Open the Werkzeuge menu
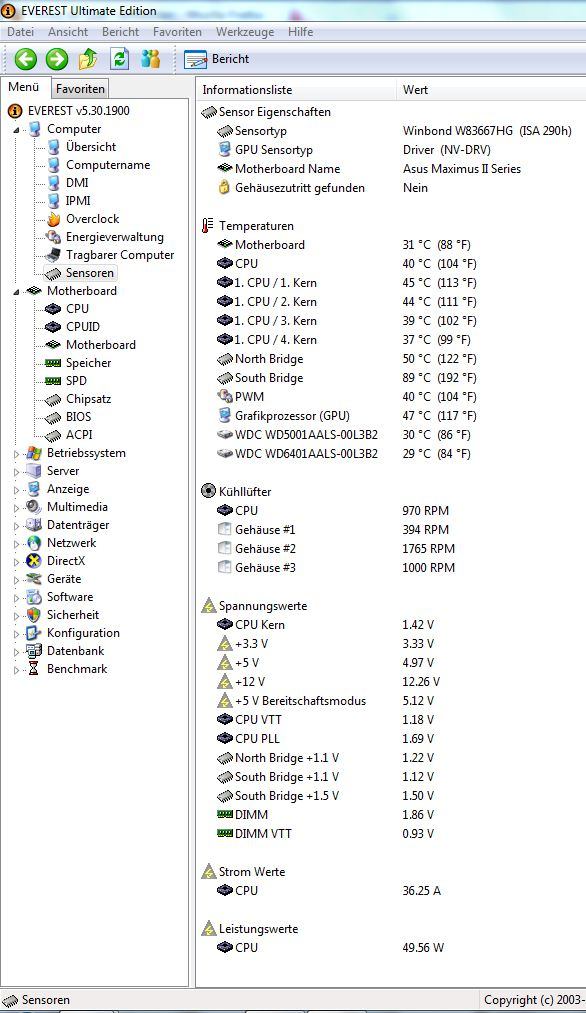 click(245, 32)
